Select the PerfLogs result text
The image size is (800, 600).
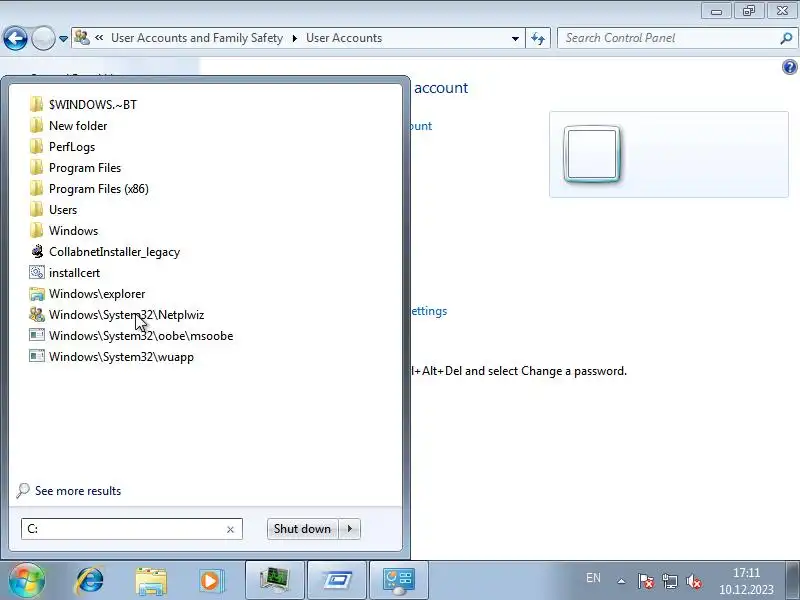(x=72, y=147)
